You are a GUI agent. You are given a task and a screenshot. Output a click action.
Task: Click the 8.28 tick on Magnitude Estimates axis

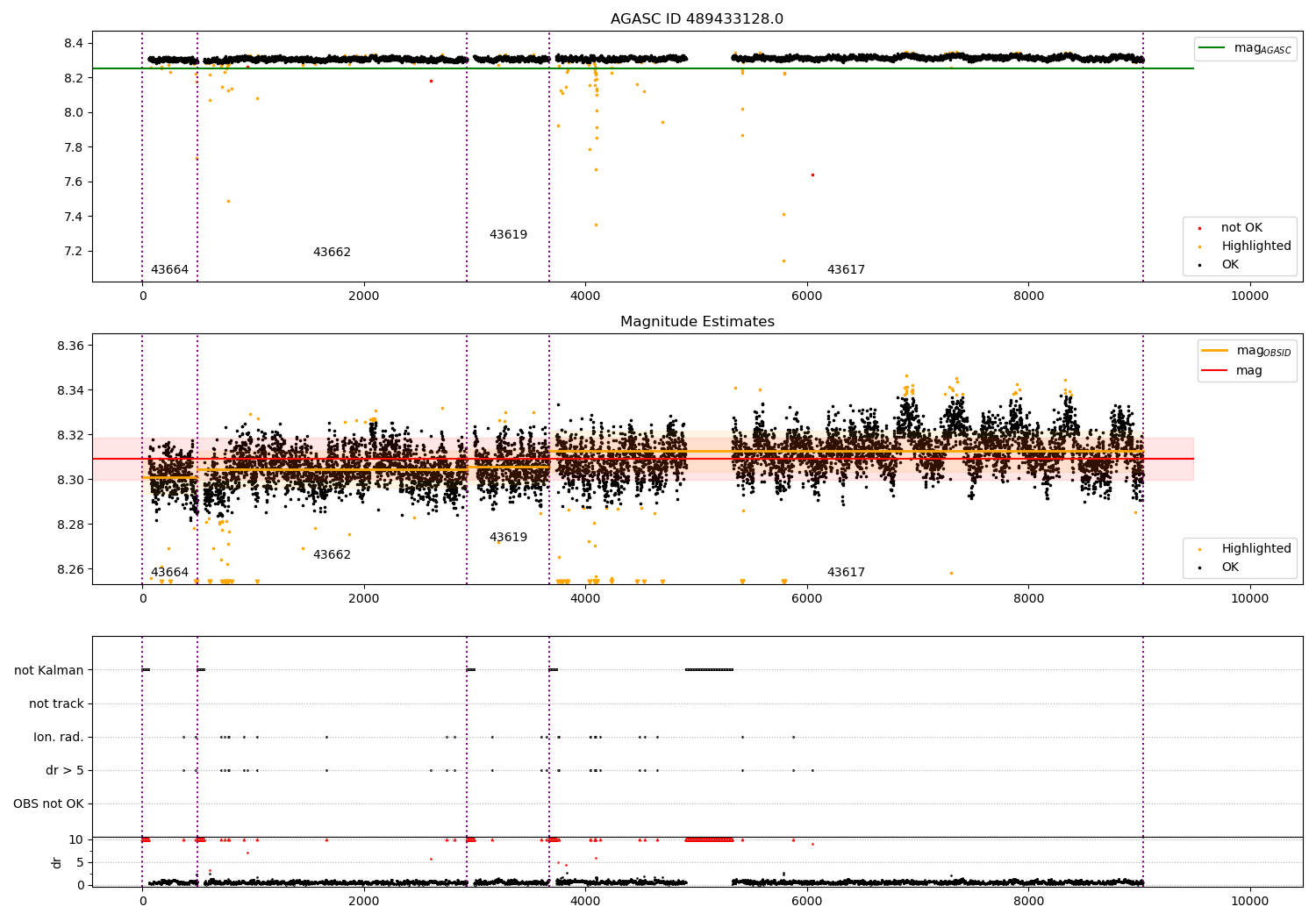pos(70,525)
